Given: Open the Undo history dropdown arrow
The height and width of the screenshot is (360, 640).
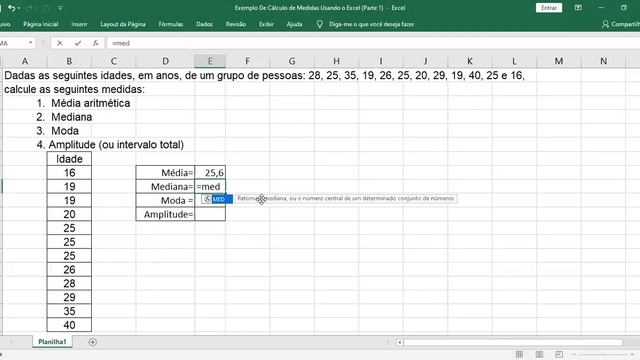Looking at the screenshot, I should (19, 8).
